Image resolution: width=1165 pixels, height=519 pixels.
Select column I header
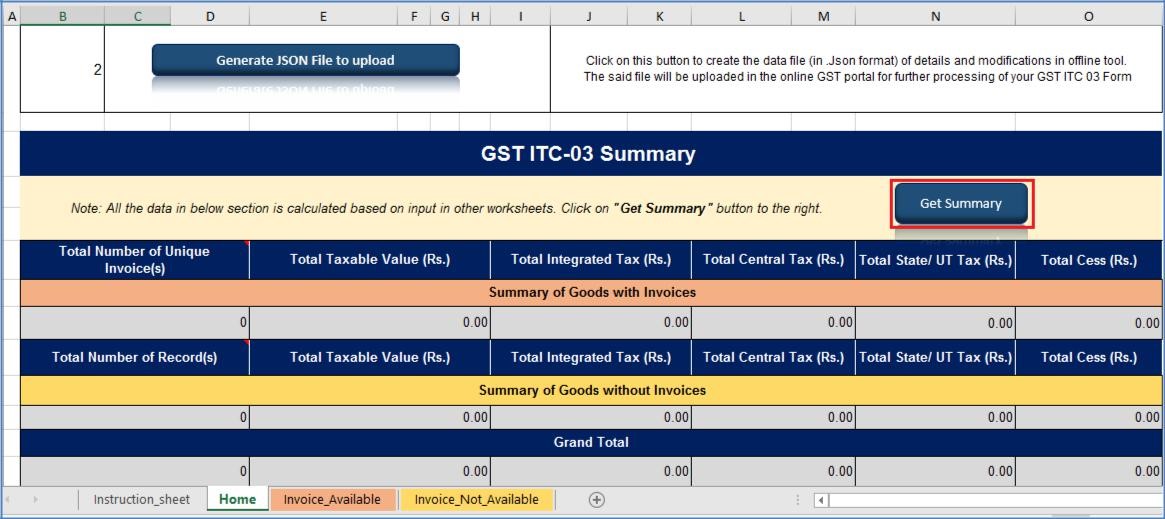(x=520, y=16)
